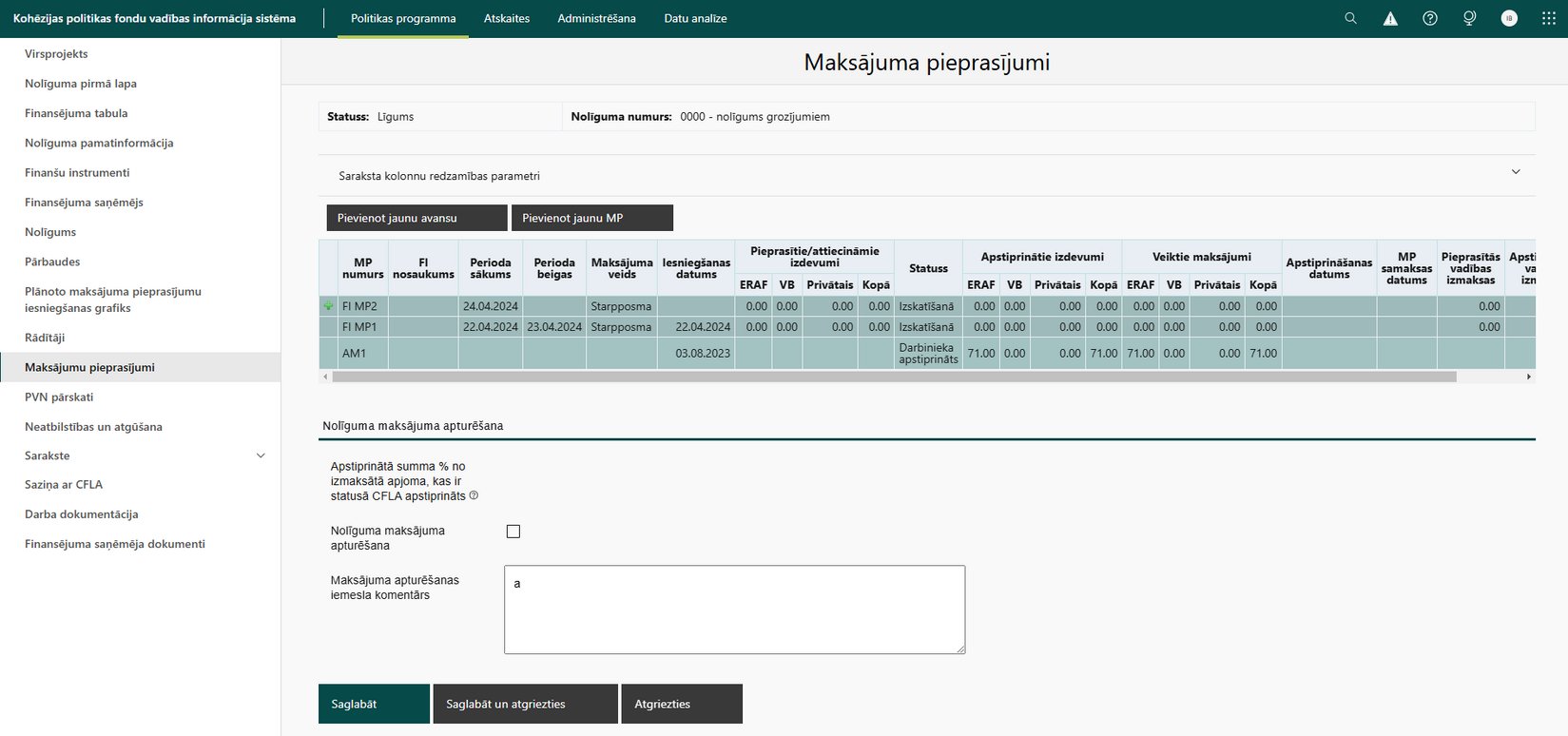
Task: Open the Datu analīze menu
Action: pyautogui.click(x=695, y=18)
